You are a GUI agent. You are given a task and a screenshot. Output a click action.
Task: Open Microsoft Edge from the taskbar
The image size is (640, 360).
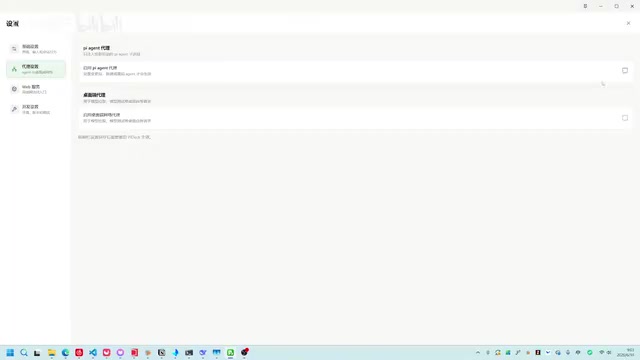[65, 352]
